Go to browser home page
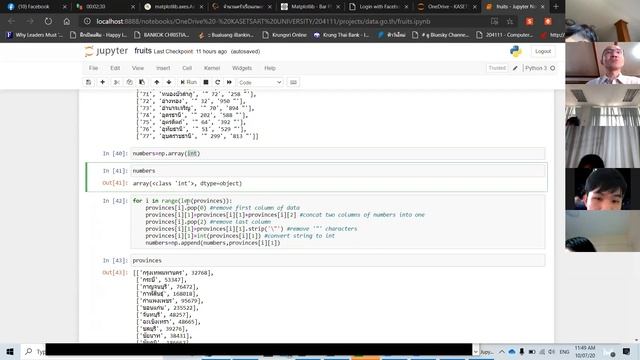 click(67, 21)
